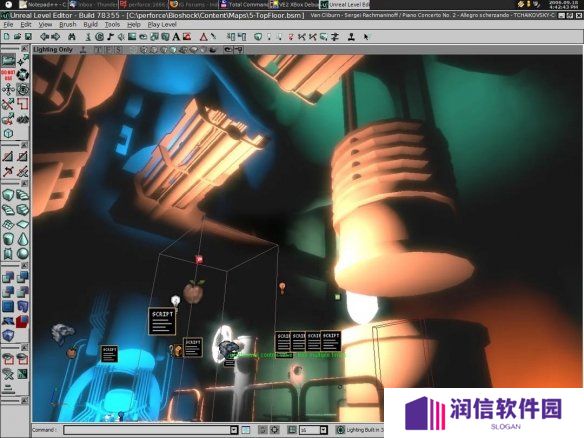
Task: Toggle the viewport 'F' front view button
Action: 108,50
